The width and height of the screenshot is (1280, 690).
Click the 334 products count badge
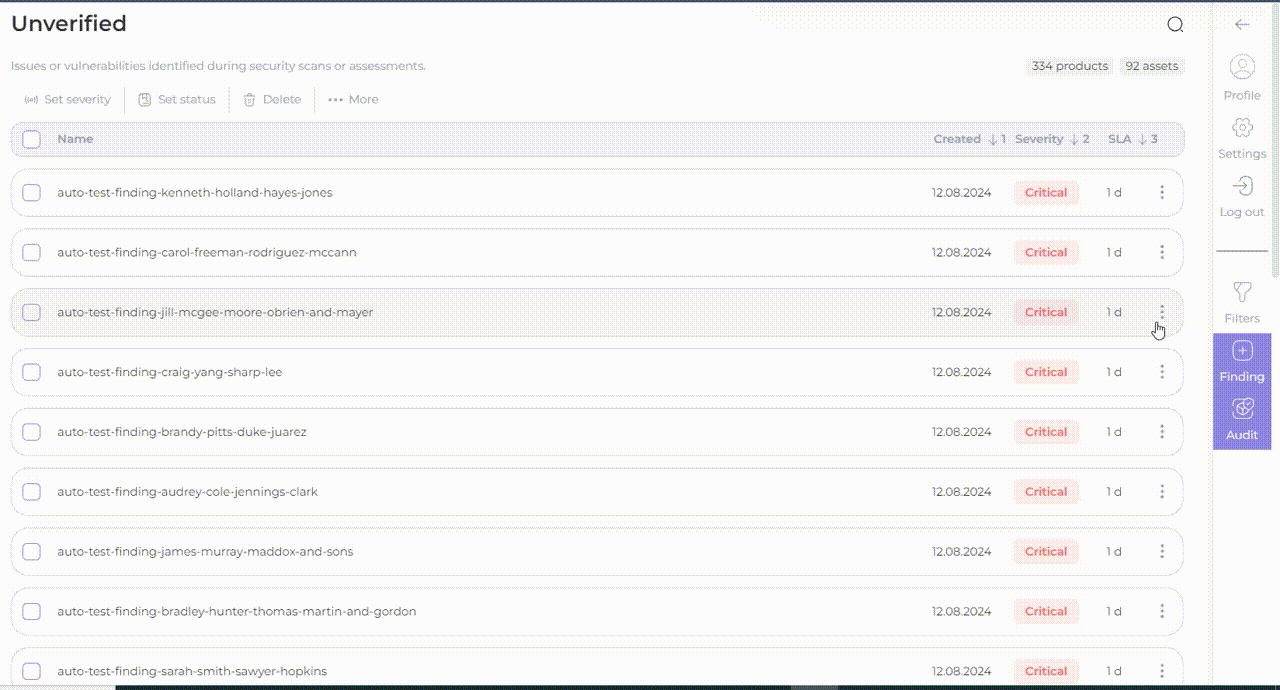[x=1070, y=66]
